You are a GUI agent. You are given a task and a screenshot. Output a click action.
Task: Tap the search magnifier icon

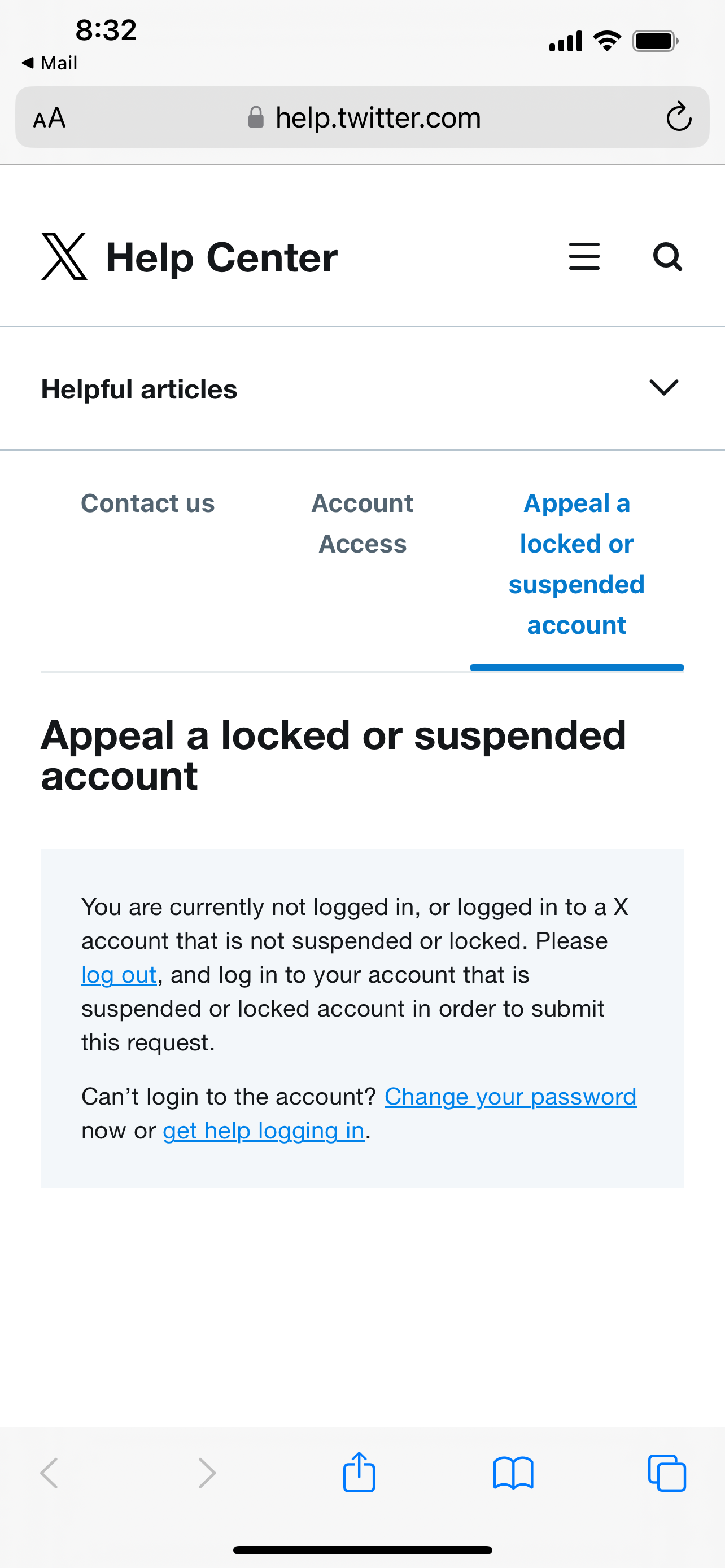[667, 256]
